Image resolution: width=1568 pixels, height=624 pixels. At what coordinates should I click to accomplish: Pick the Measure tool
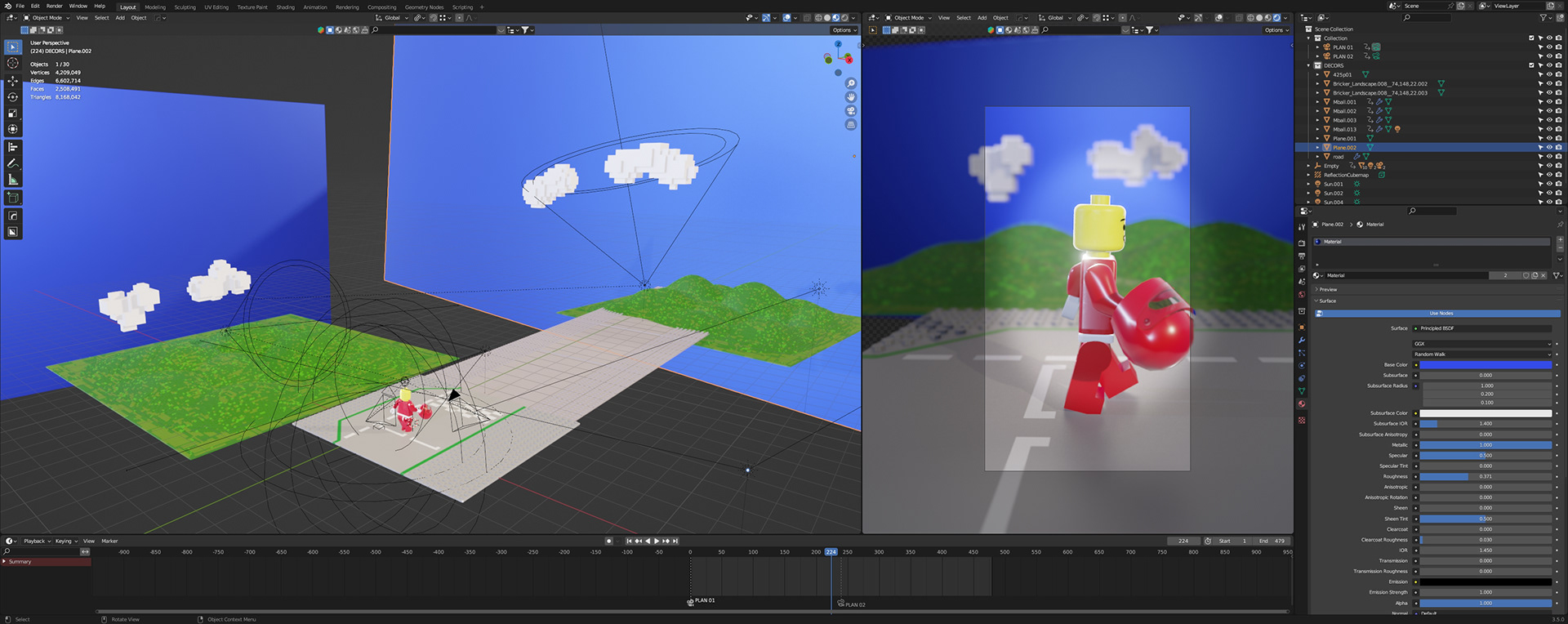coord(12,180)
